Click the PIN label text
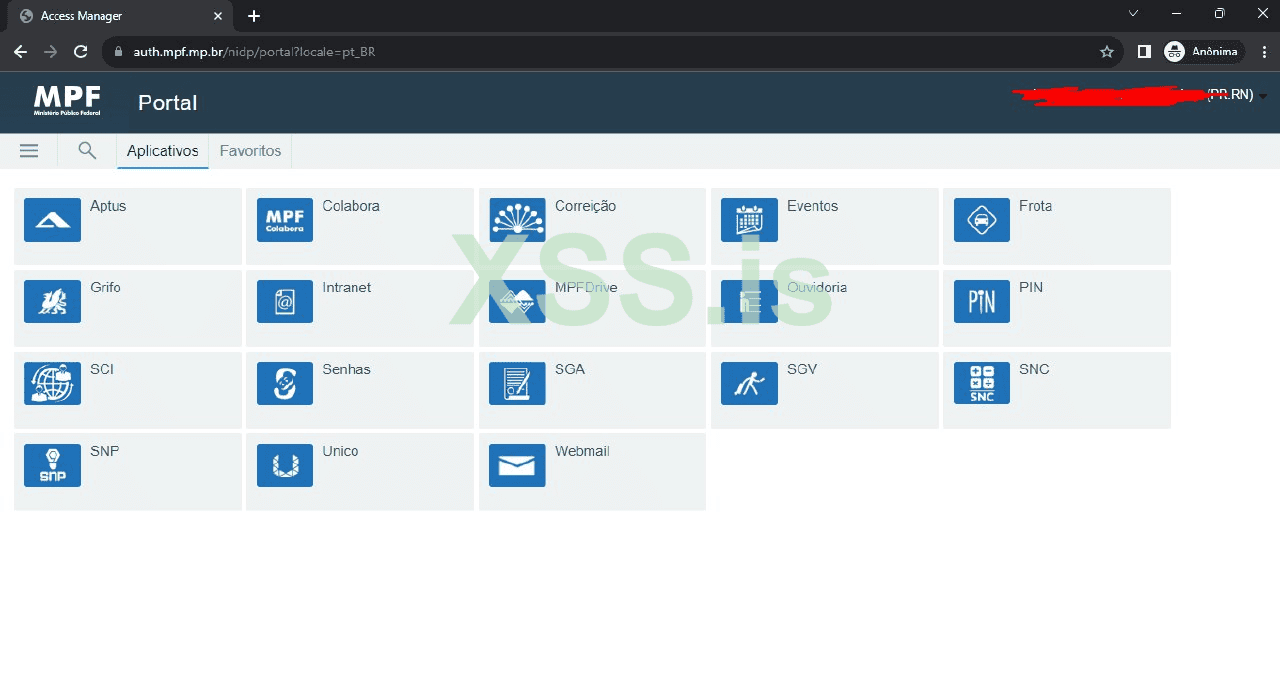Viewport: 1280px width, 675px height. point(1031,287)
